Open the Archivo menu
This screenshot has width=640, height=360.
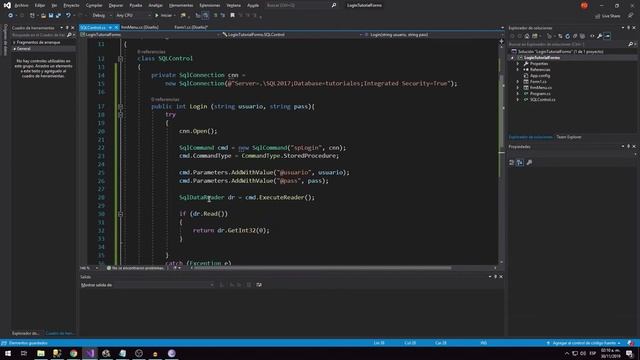pyautogui.click(x=21, y=5)
